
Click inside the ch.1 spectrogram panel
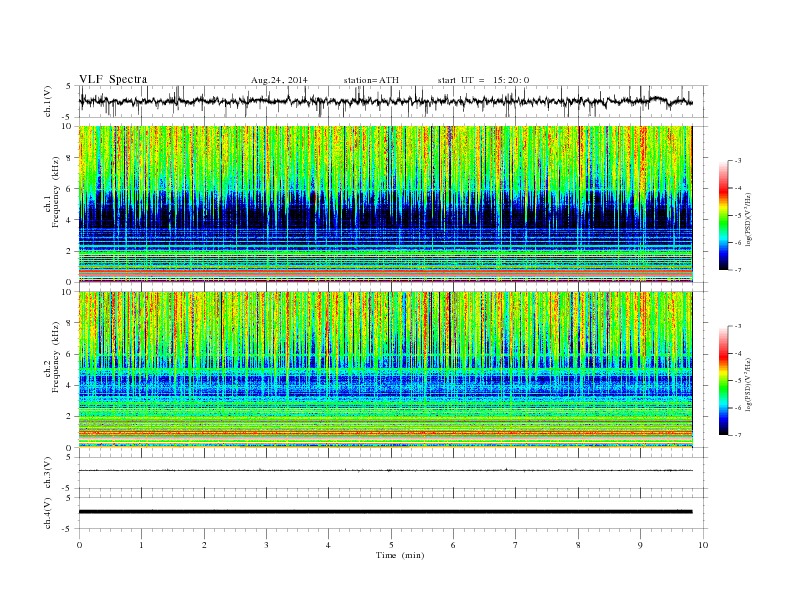(385, 204)
